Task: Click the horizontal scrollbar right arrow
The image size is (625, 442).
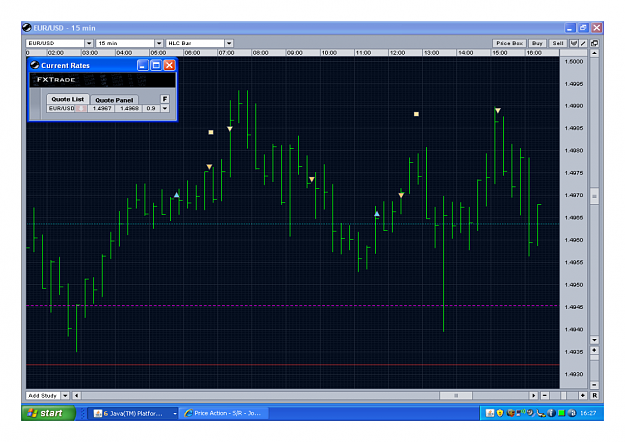Action: point(534,395)
